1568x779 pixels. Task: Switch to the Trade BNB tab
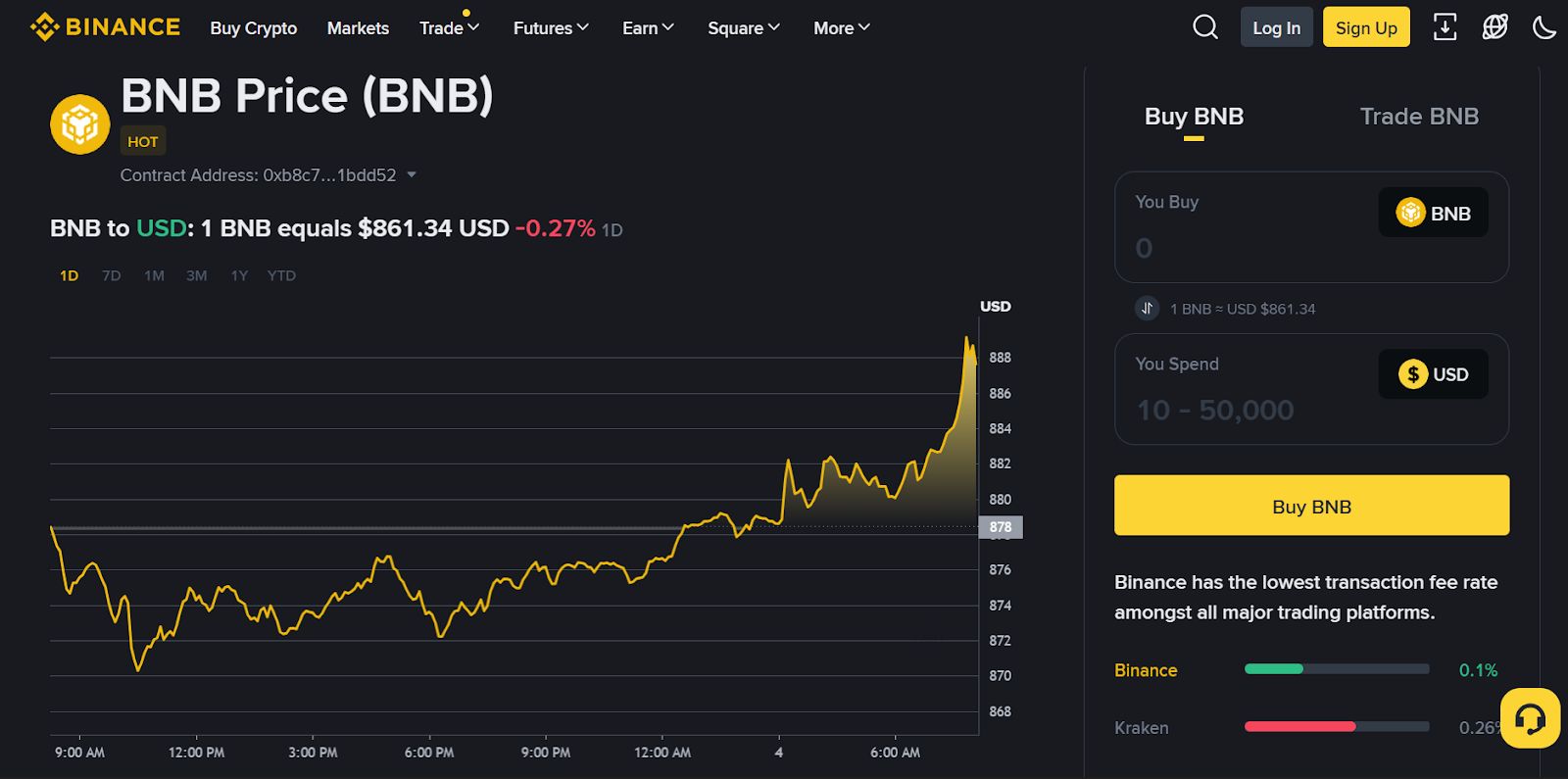click(1419, 117)
